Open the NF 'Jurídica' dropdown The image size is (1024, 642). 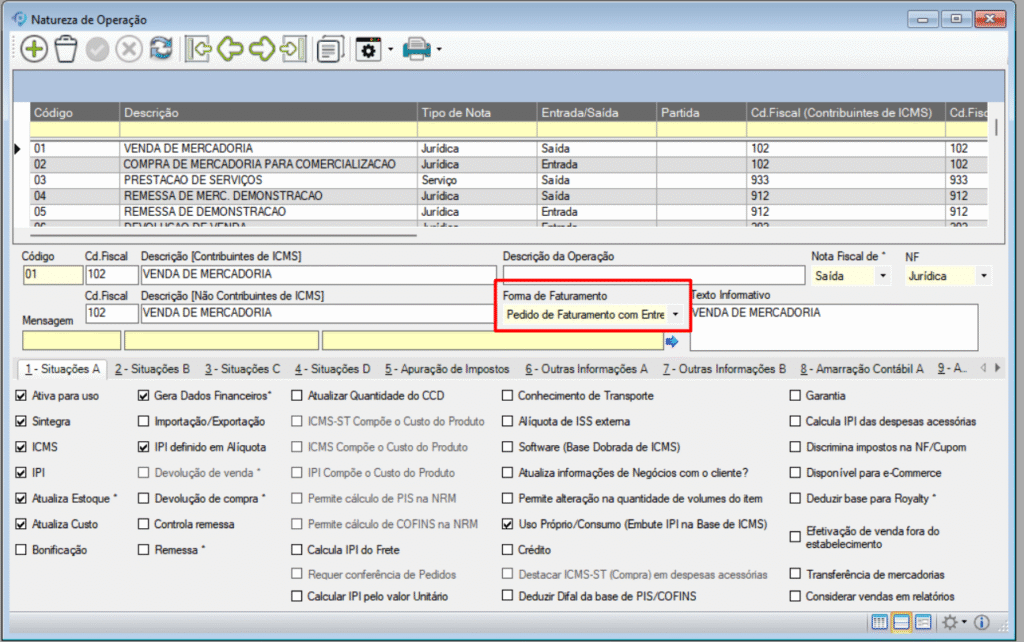coord(984,275)
